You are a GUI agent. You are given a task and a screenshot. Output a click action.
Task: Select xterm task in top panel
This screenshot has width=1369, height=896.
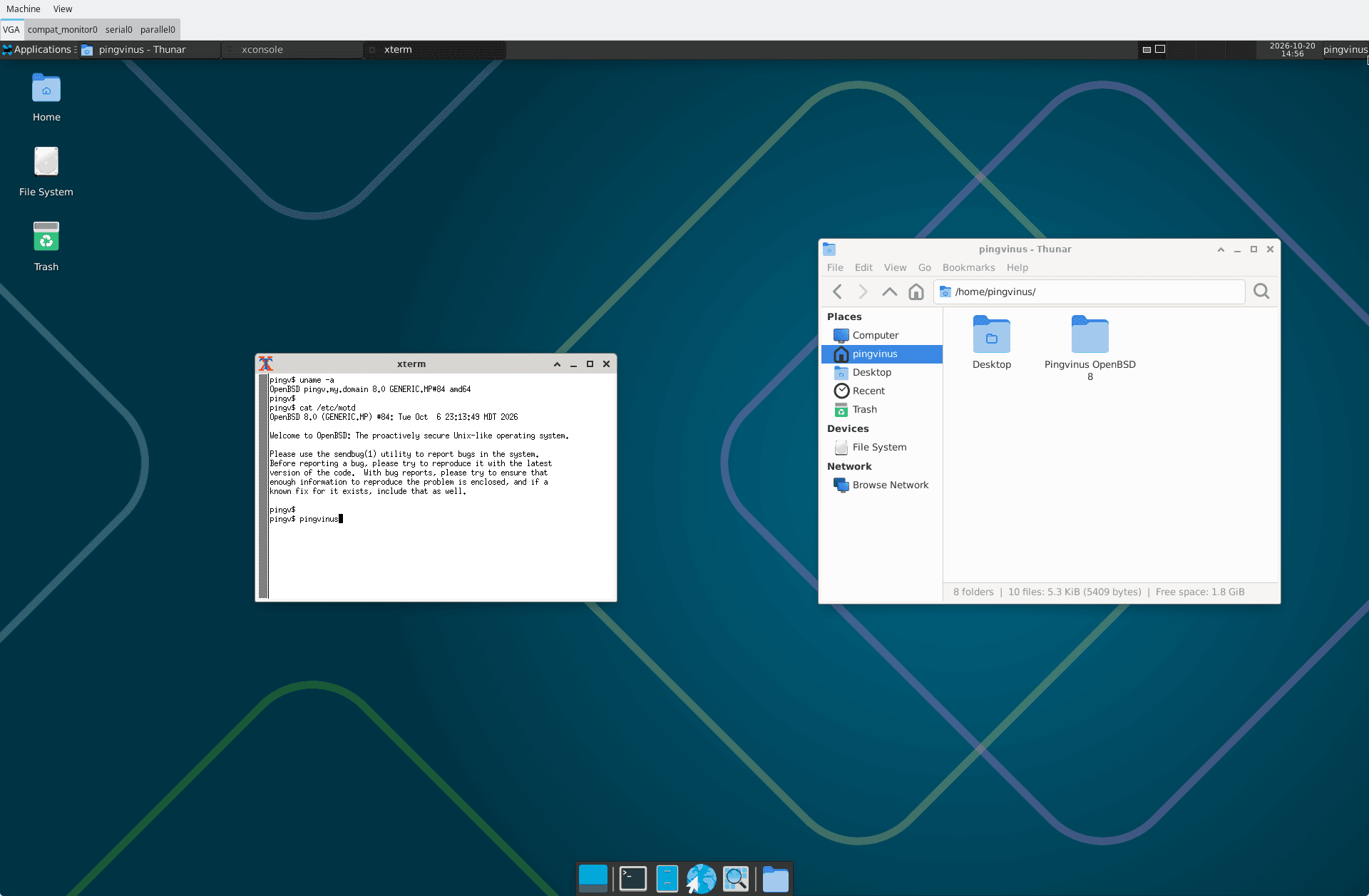click(x=435, y=49)
